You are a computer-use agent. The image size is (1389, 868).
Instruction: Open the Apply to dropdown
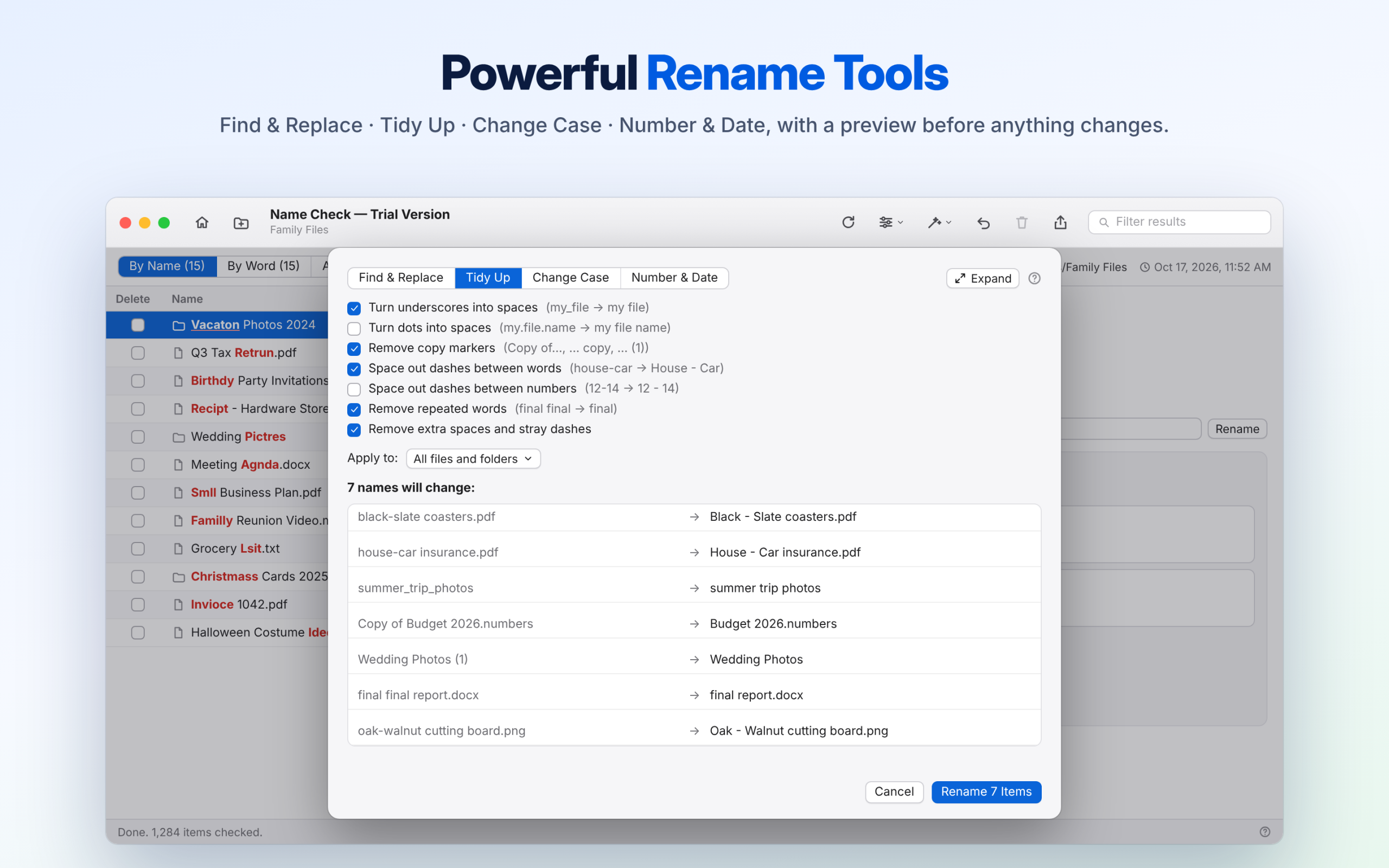coord(473,459)
